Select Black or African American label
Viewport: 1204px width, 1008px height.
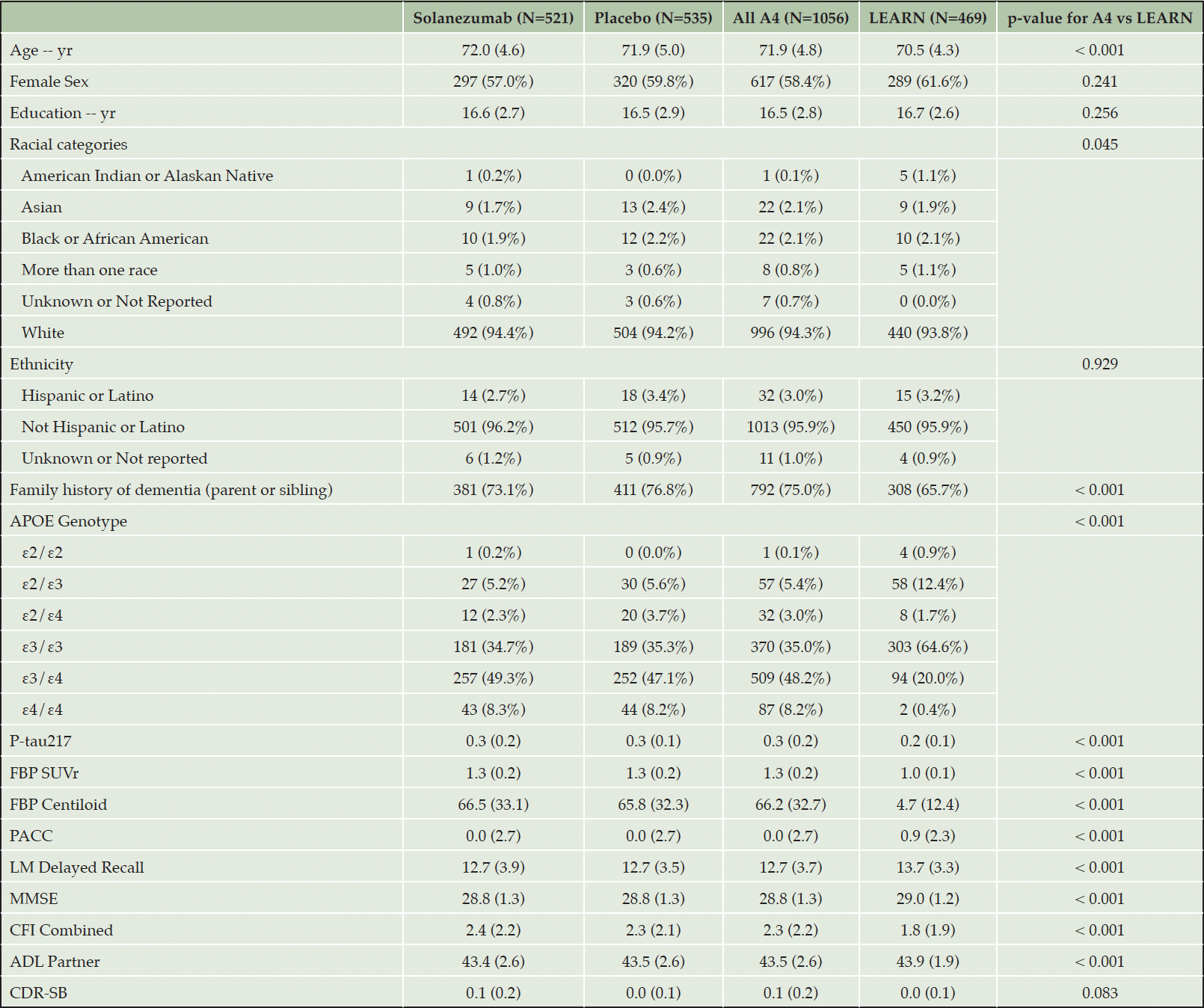[115, 239]
